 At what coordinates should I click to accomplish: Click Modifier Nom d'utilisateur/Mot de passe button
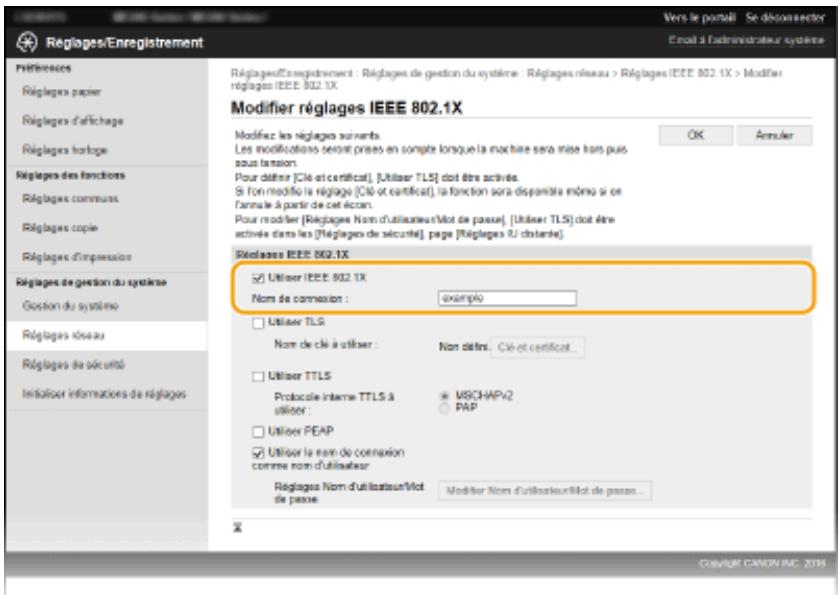545,491
